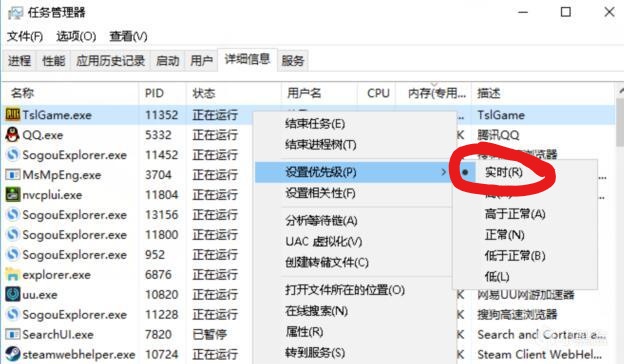Click the uu.exe accelerator icon
Image resolution: width=624 pixels, height=364 pixels.
click(12, 294)
